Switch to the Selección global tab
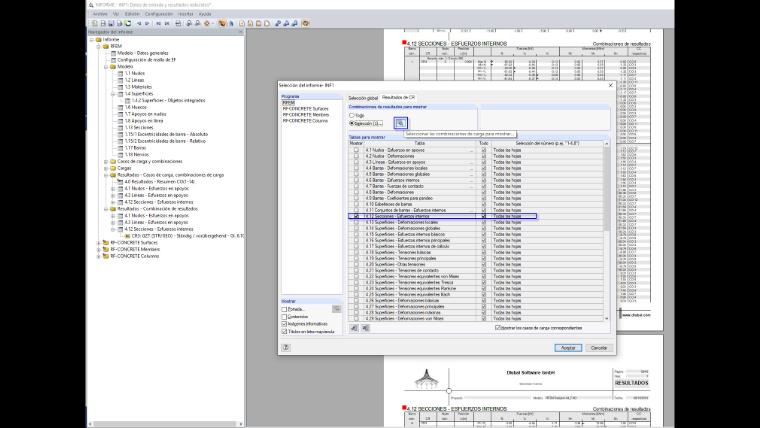Image resolution: width=760 pixels, height=428 pixels. coord(363,98)
